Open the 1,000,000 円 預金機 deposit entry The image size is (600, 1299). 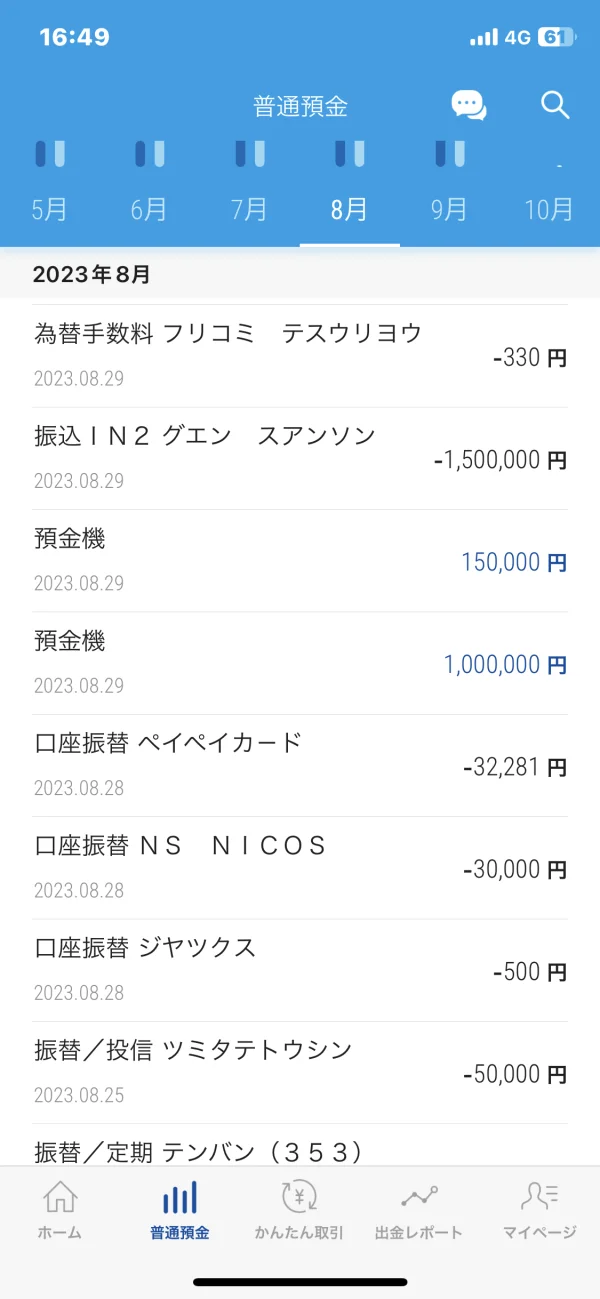click(300, 663)
